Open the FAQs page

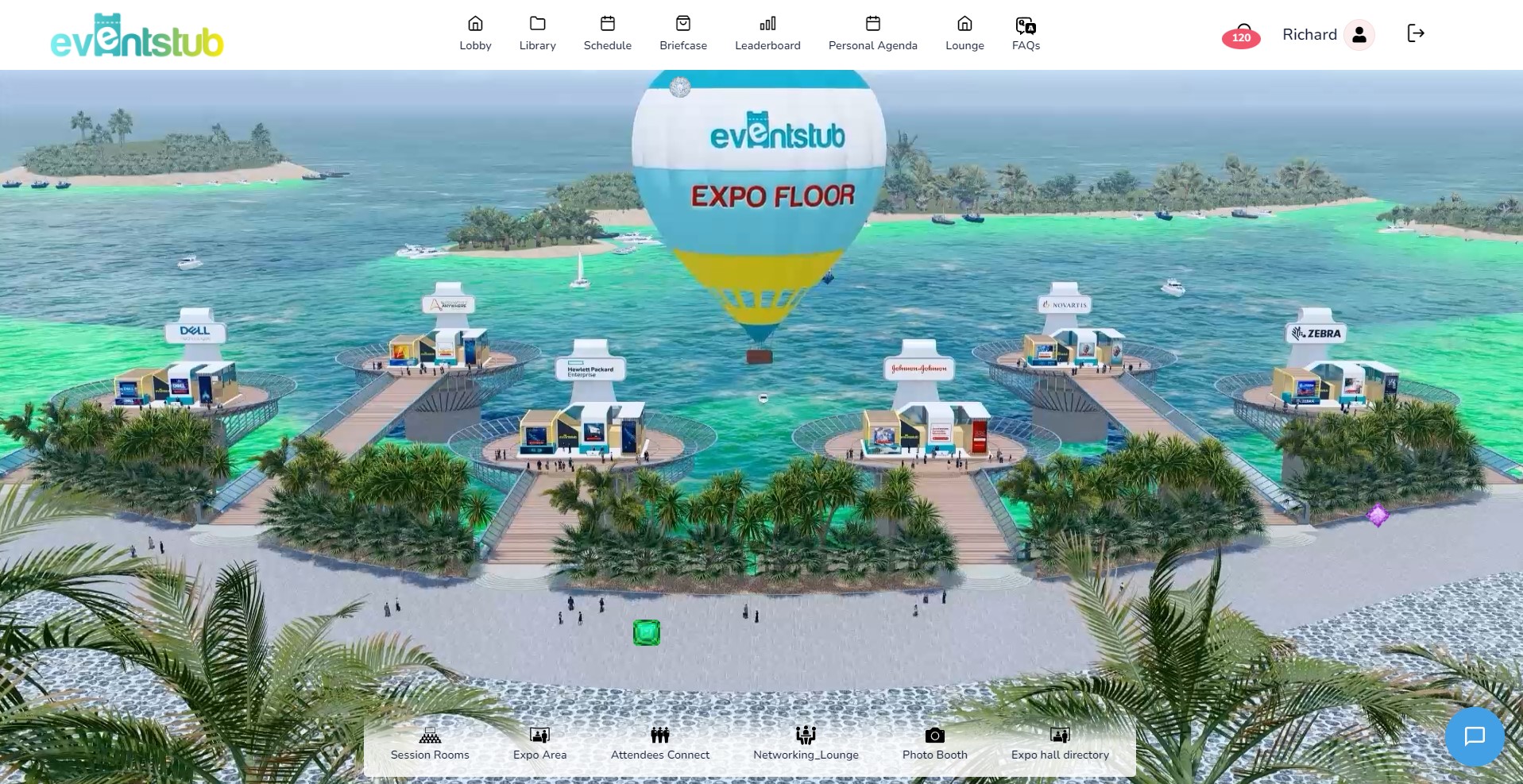pyautogui.click(x=1026, y=33)
